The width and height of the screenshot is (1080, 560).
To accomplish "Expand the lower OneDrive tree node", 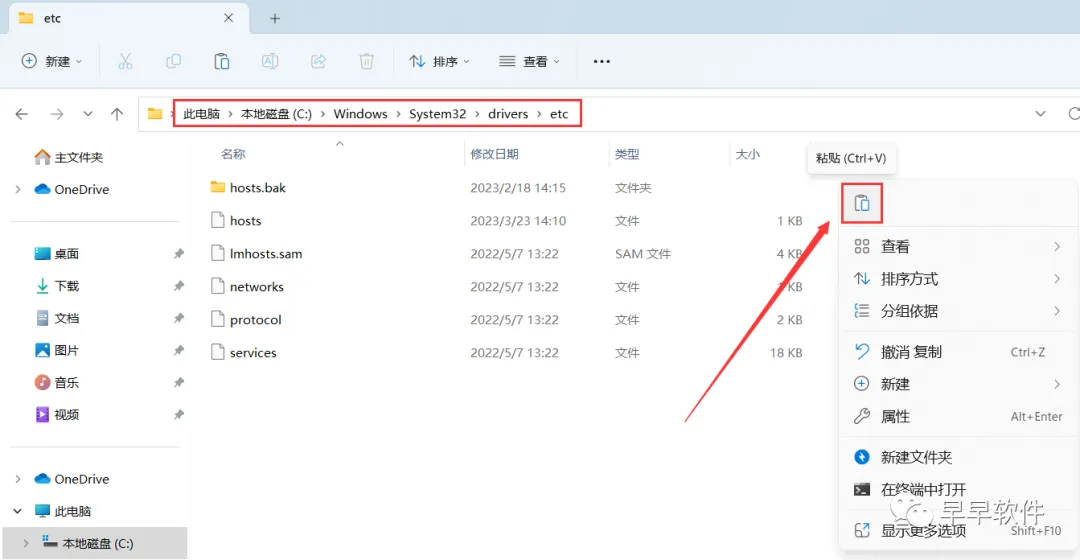I will (x=18, y=479).
